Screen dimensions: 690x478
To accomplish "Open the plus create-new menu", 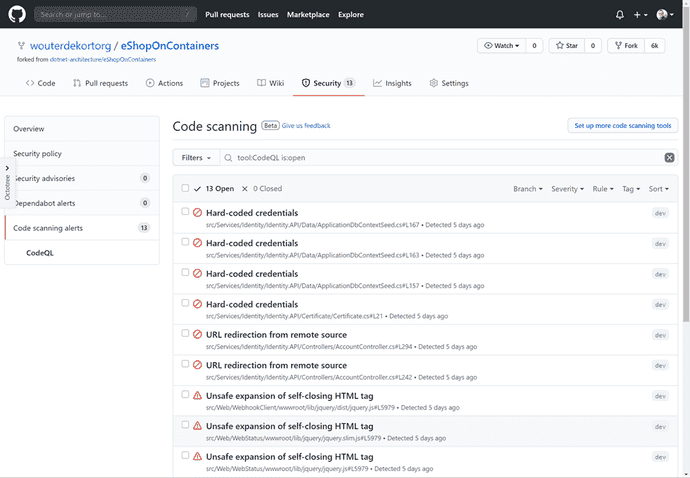I will click(640, 15).
